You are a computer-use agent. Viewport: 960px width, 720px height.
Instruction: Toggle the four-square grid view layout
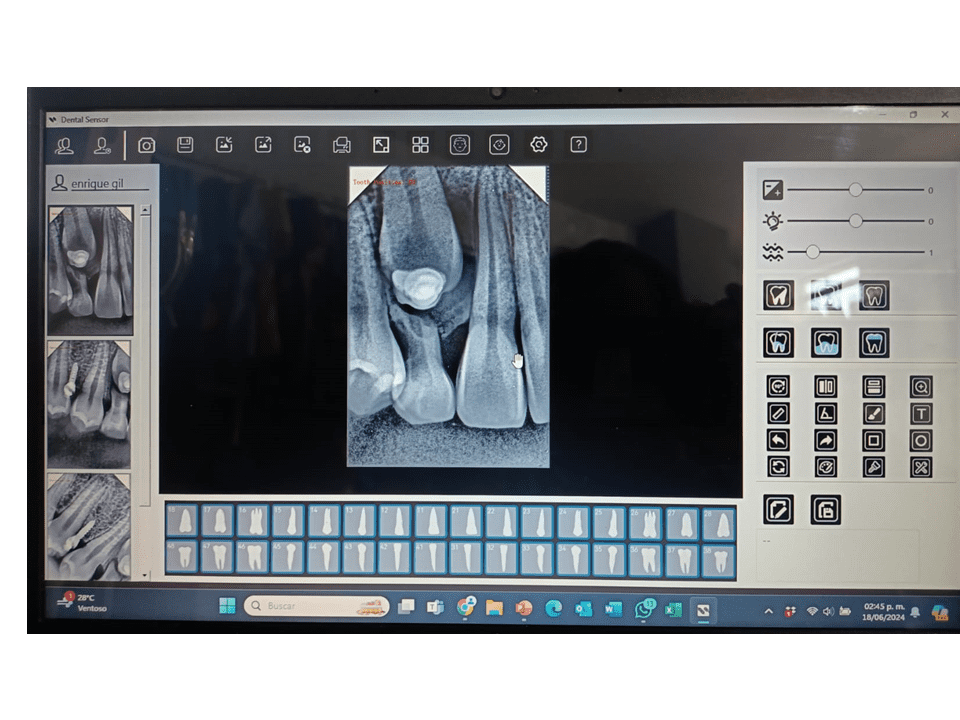pos(421,145)
